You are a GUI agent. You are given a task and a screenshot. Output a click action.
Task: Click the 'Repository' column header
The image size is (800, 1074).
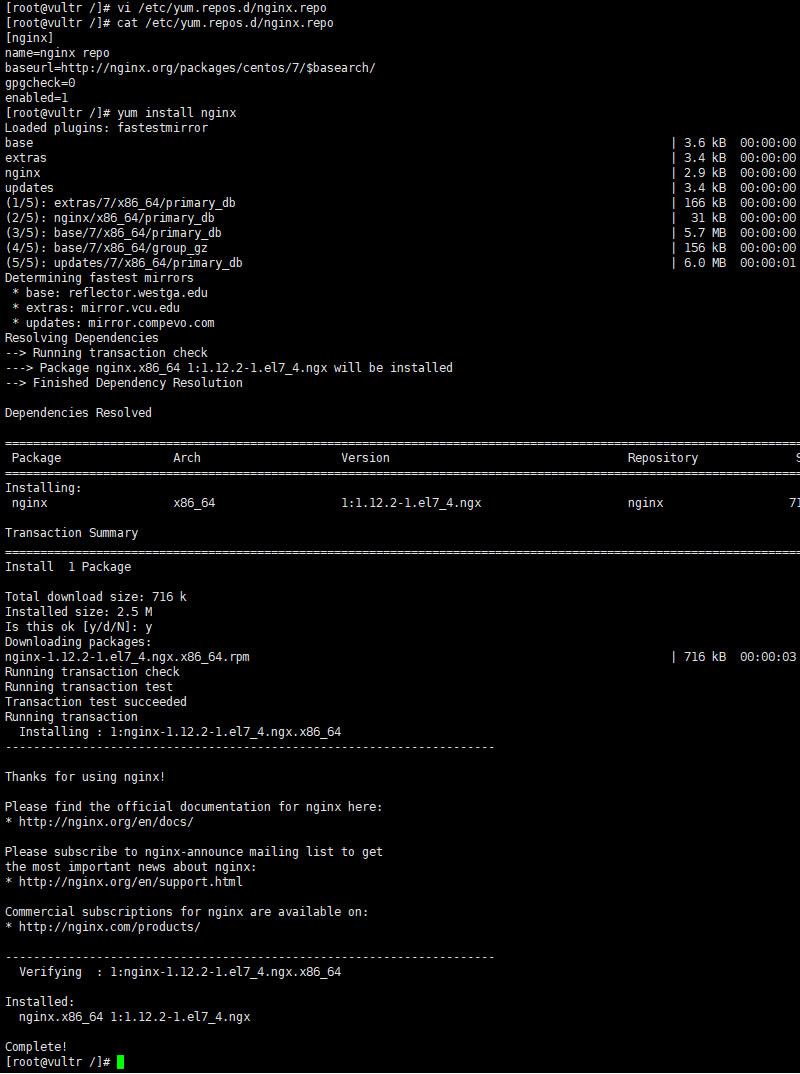click(x=663, y=458)
